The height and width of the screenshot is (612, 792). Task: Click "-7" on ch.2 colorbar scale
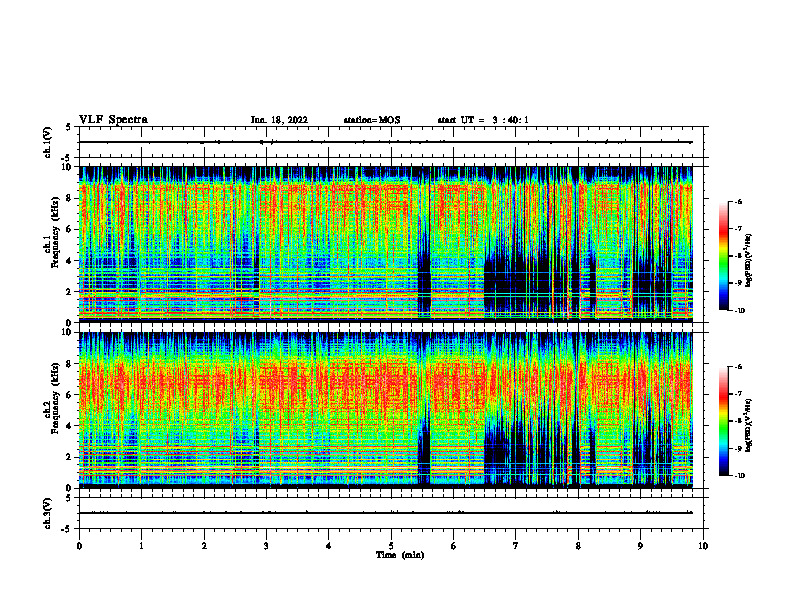coord(738,394)
